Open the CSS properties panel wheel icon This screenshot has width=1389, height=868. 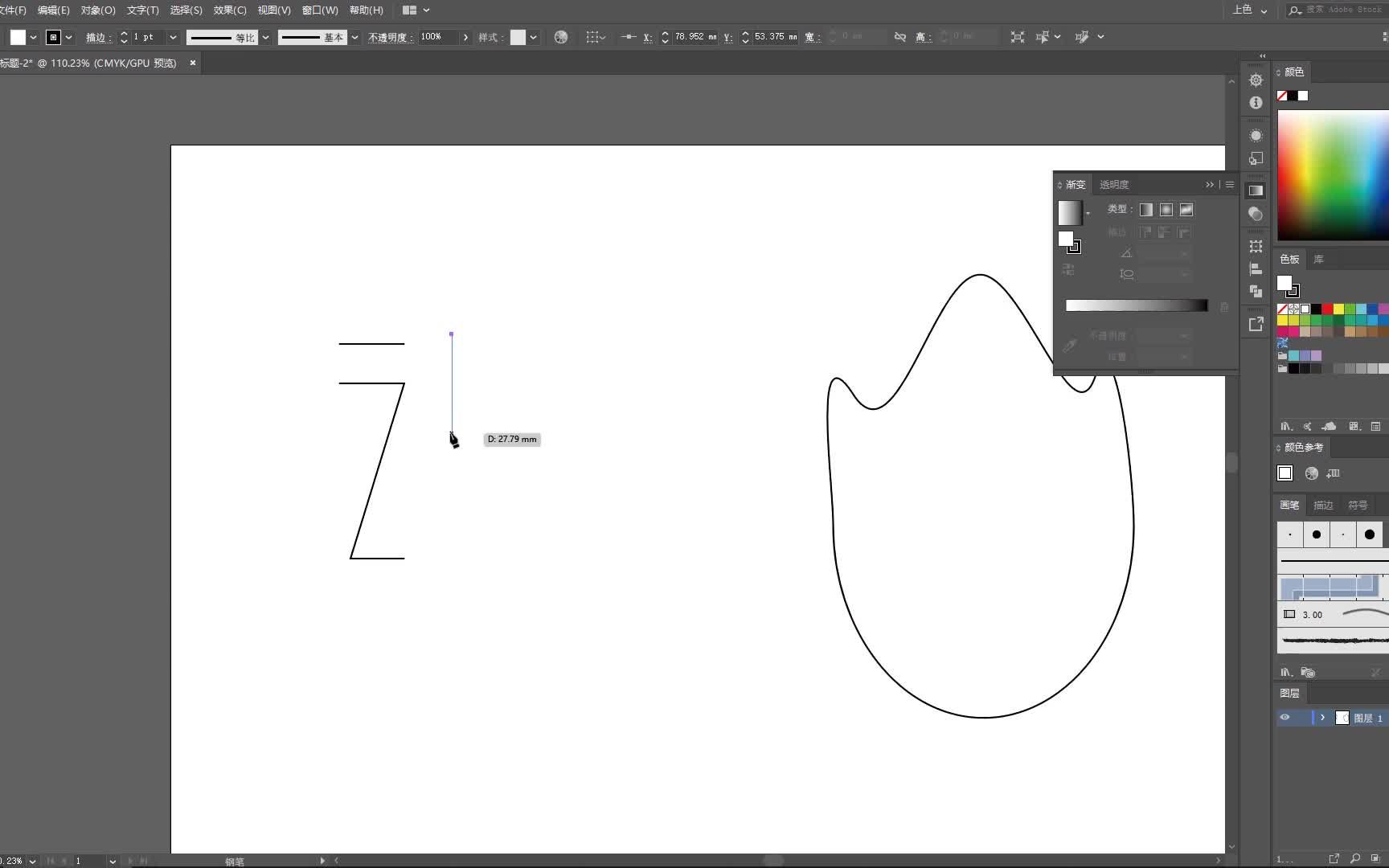coord(1256,80)
